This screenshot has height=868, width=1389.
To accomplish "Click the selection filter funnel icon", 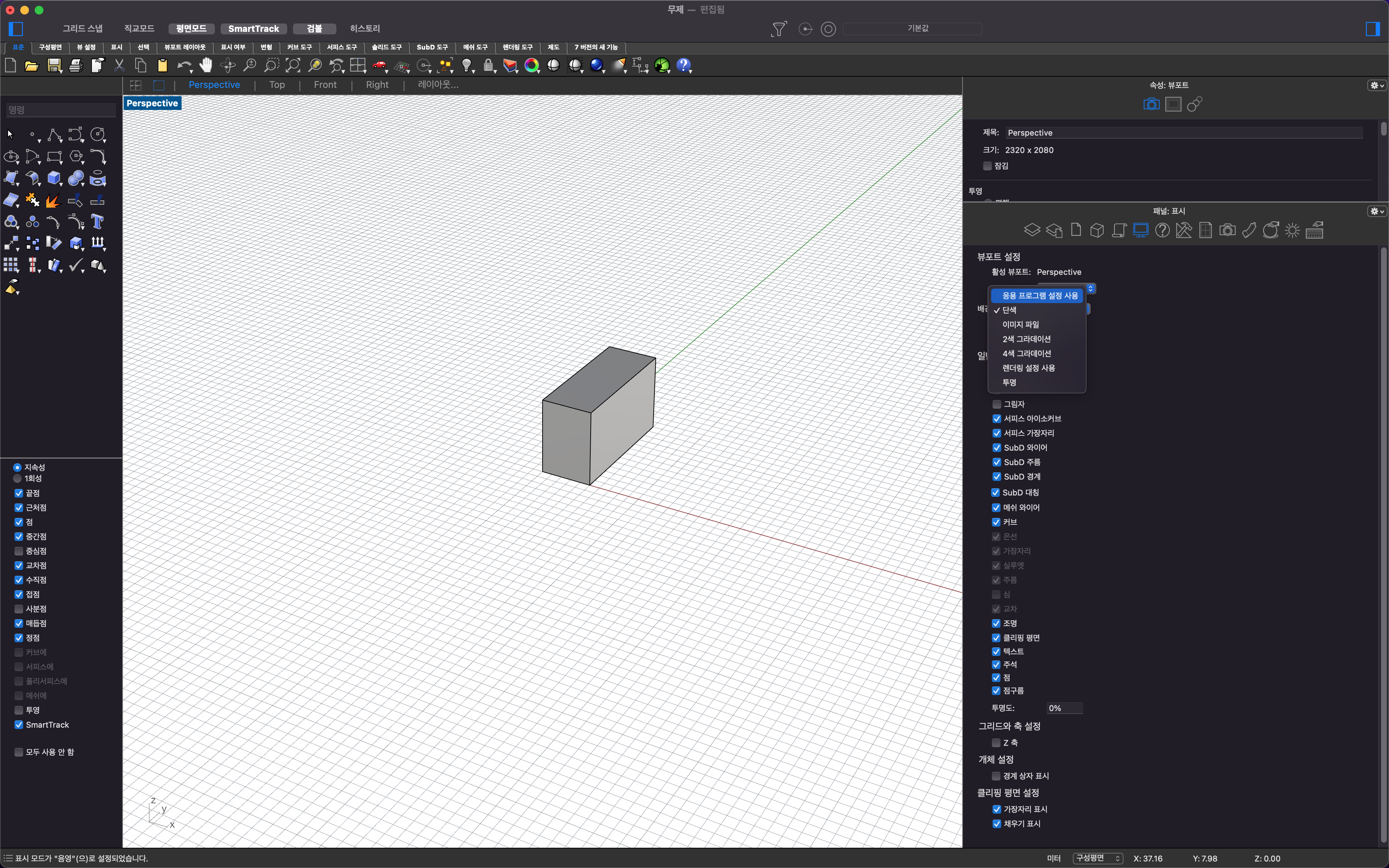I will click(779, 29).
